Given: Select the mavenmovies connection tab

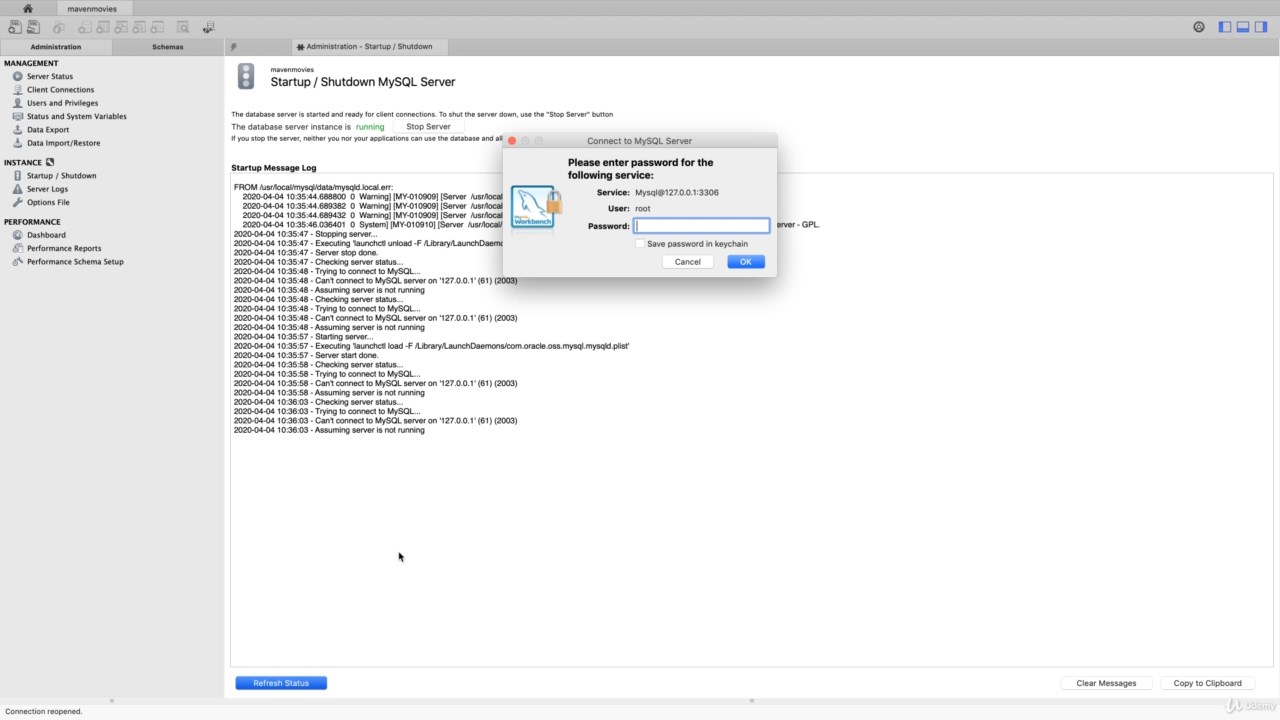Looking at the screenshot, I should (92, 8).
